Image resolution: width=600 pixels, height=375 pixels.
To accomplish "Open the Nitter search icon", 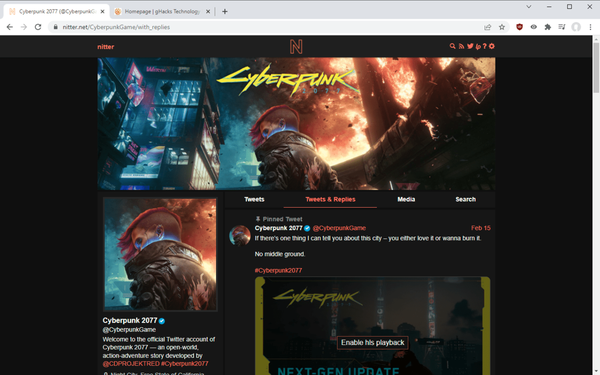I will coord(452,46).
